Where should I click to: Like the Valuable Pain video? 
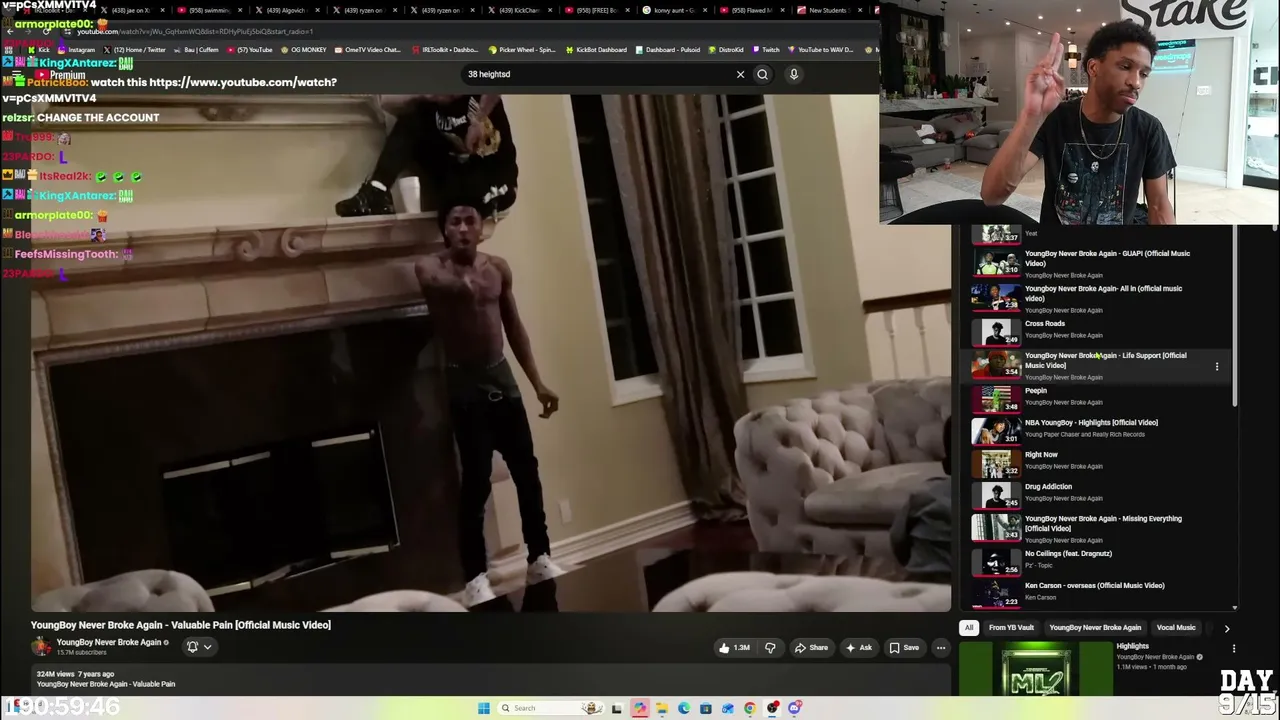click(x=735, y=648)
